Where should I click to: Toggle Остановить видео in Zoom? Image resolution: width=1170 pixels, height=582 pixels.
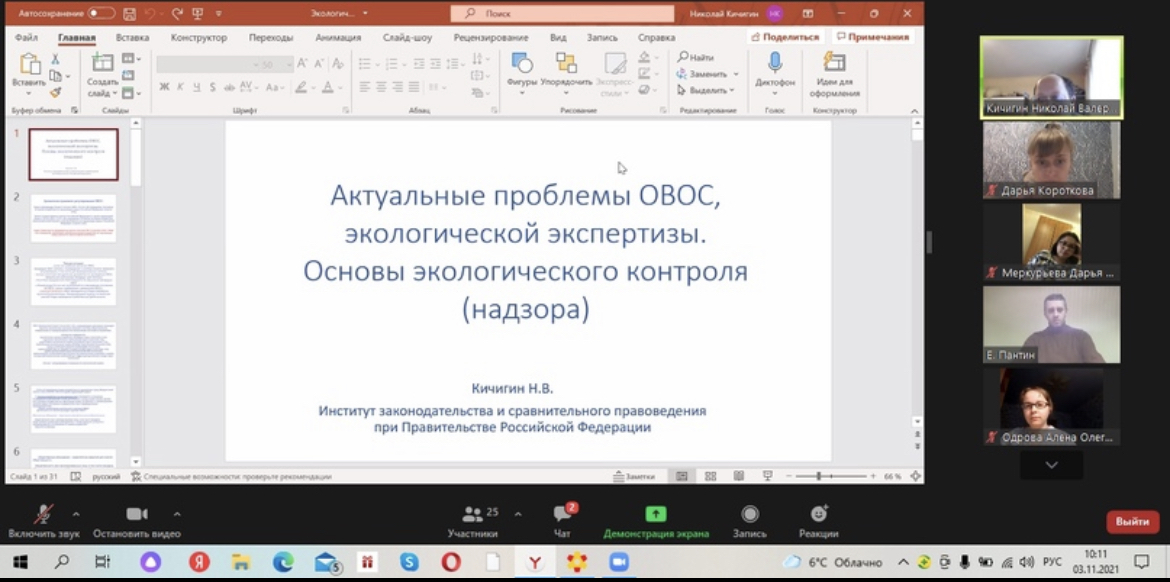click(137, 522)
